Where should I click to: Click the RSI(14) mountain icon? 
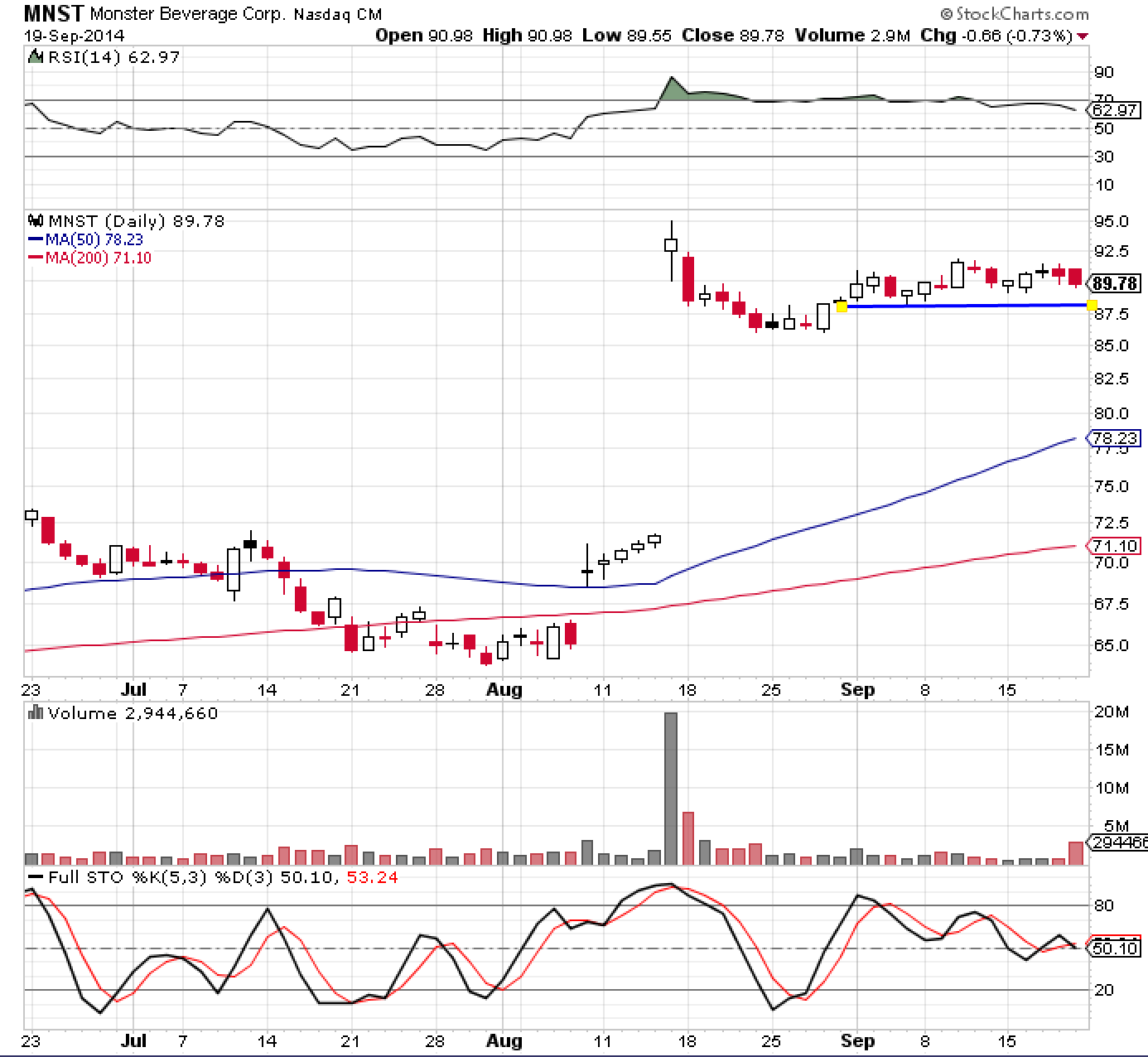point(35,57)
